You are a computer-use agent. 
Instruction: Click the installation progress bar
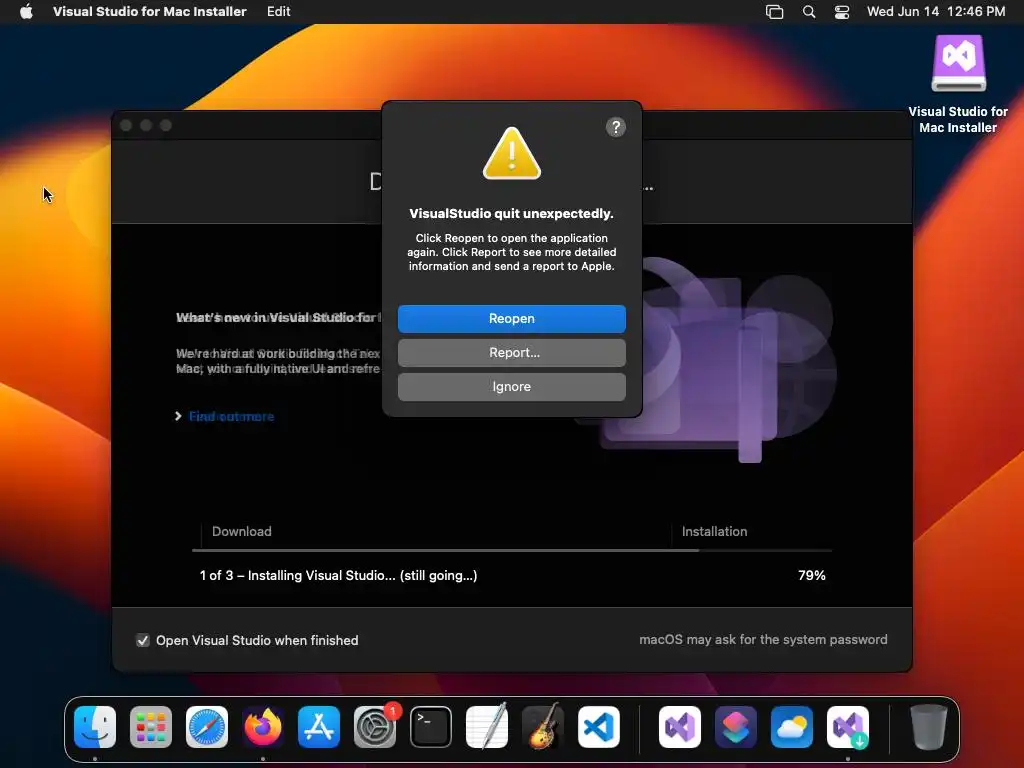point(511,551)
